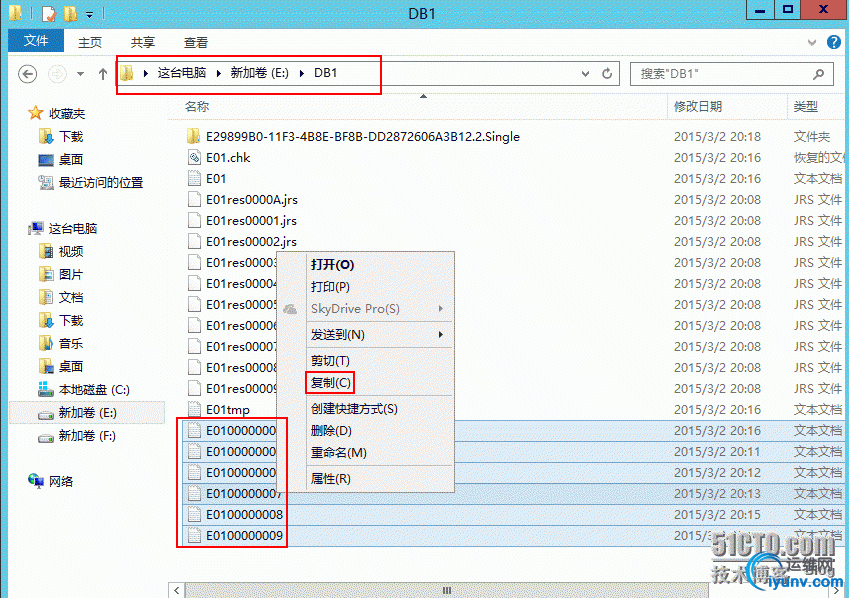Select file E01res00001.jrs
This screenshot has height=598, width=849.
coord(251,221)
